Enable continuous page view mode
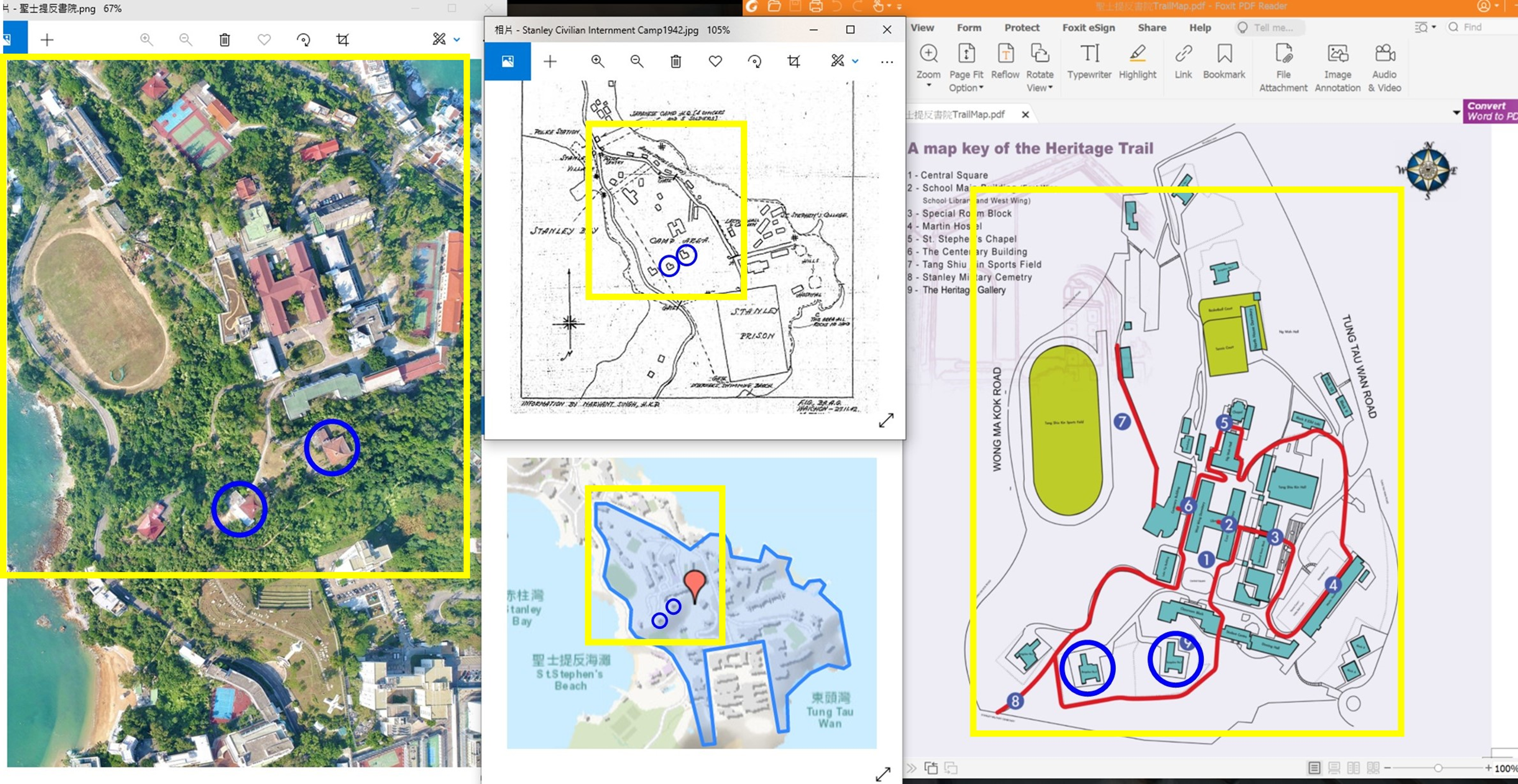The width and height of the screenshot is (1518, 784). click(1334, 768)
